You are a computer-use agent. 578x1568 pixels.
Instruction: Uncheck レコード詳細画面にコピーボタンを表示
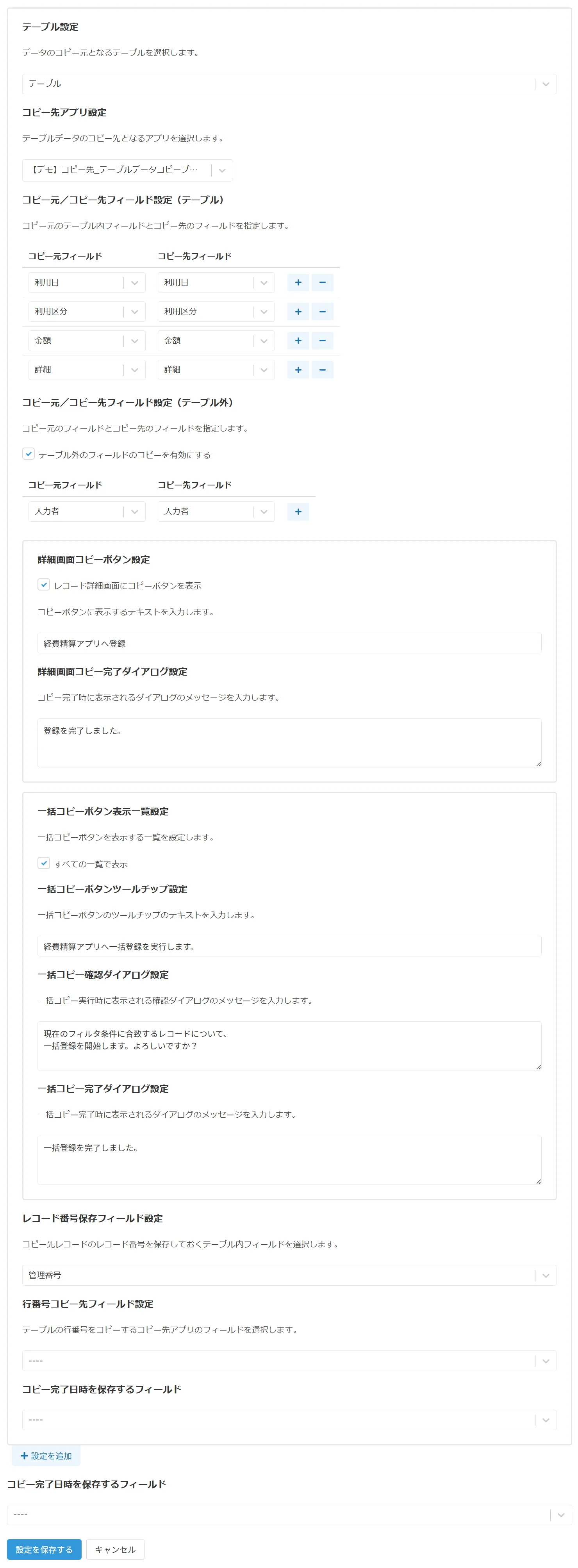tap(44, 584)
